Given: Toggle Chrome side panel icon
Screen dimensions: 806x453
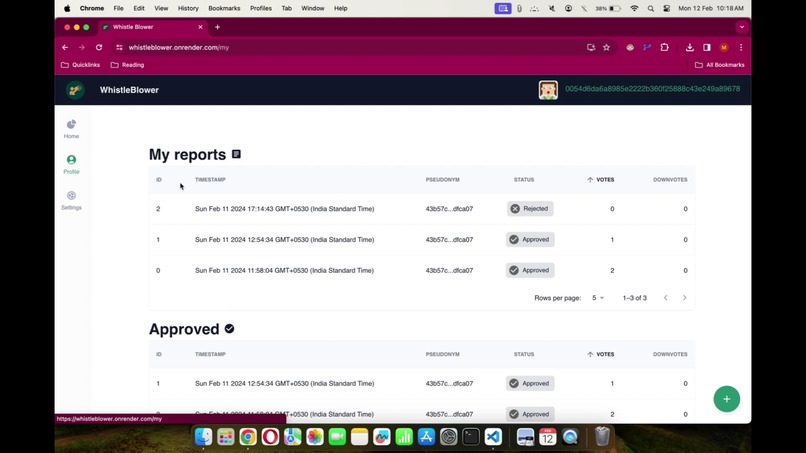Looking at the screenshot, I should tap(707, 47).
